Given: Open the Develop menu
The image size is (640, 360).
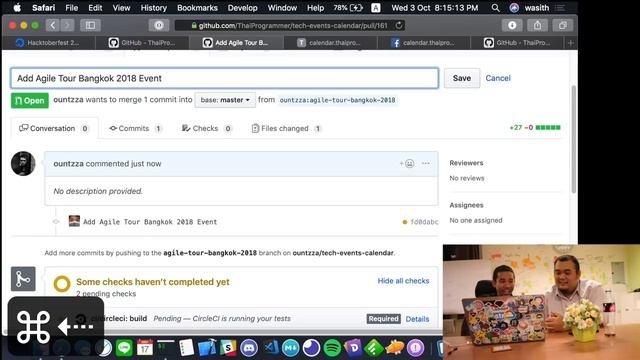Looking at the screenshot, I should coord(242,8).
